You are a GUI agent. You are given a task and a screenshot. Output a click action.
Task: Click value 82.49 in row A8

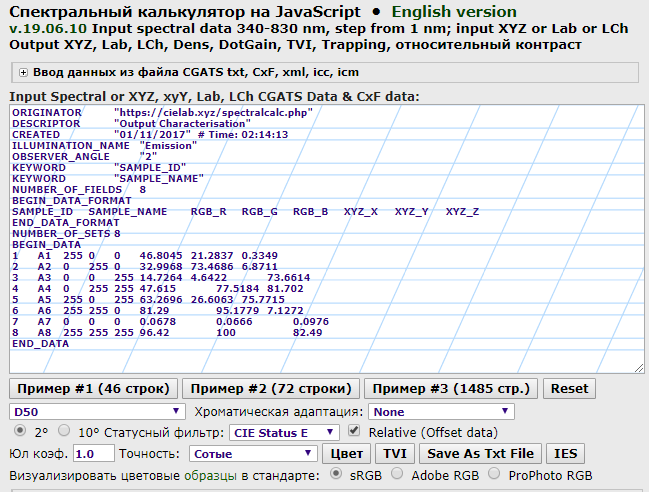tap(307, 333)
